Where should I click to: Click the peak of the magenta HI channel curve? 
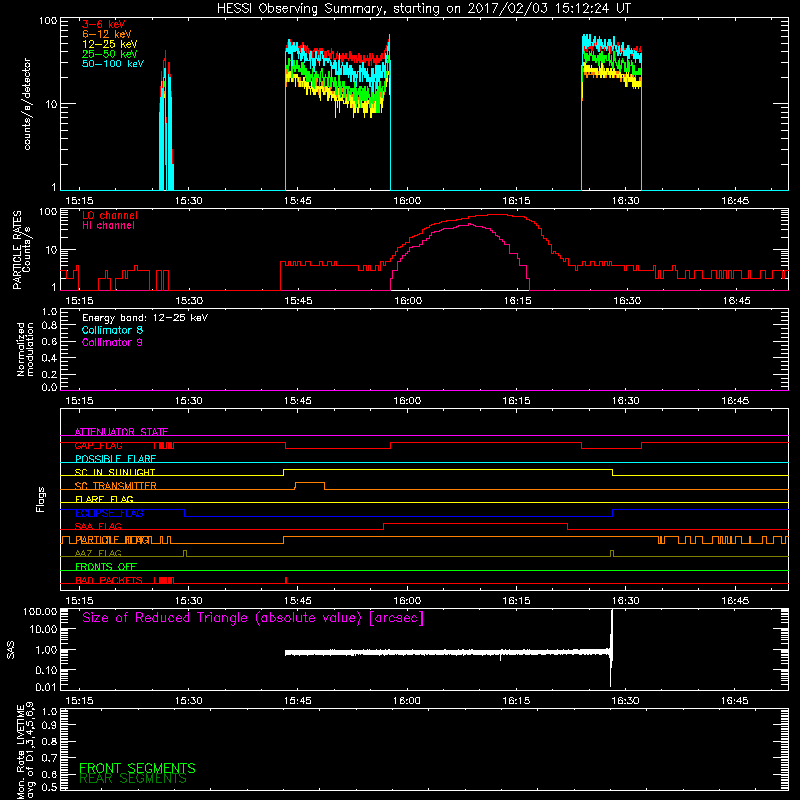click(x=469, y=224)
